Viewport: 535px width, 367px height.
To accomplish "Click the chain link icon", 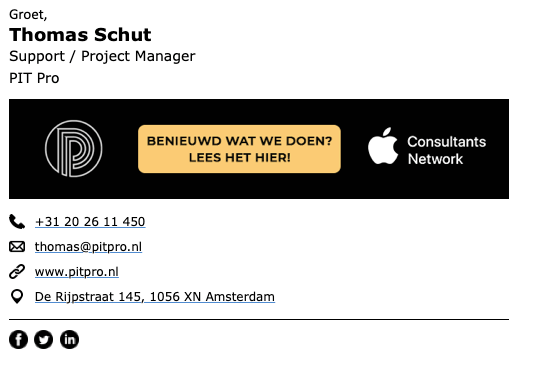I will click(17, 271).
